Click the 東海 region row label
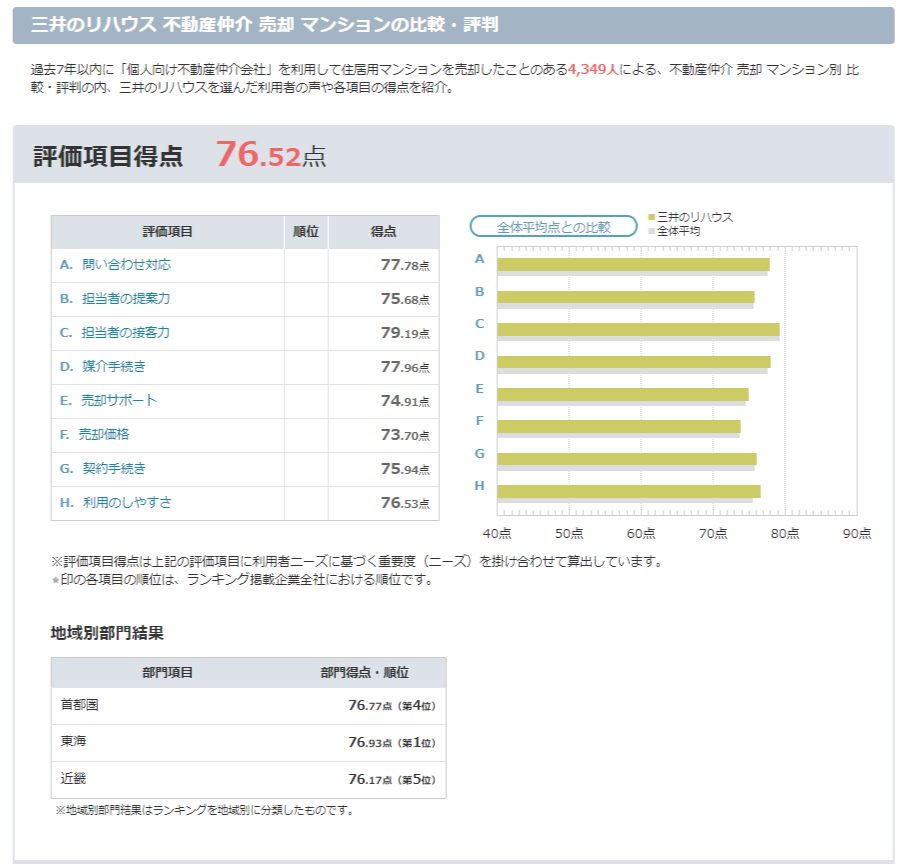The height and width of the screenshot is (864, 903). (x=73, y=741)
